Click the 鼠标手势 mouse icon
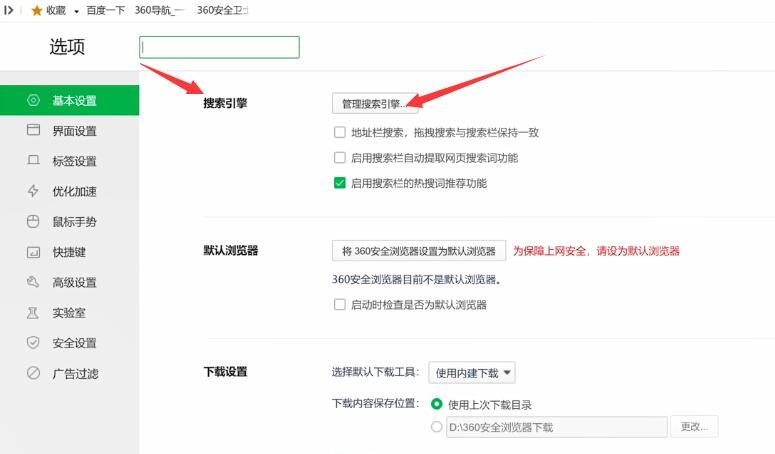 tap(33, 221)
